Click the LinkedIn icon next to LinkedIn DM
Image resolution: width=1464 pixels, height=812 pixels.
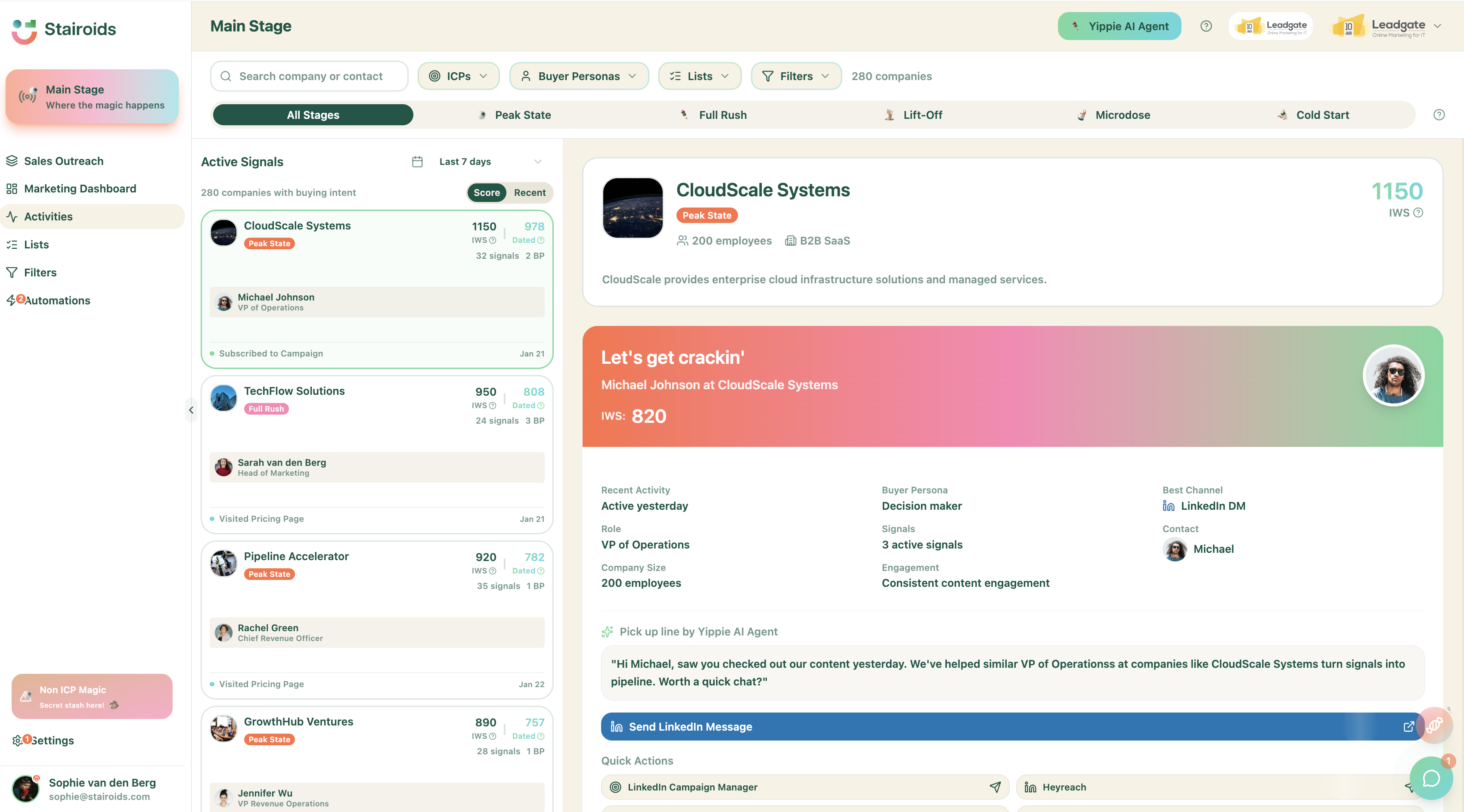1169,506
